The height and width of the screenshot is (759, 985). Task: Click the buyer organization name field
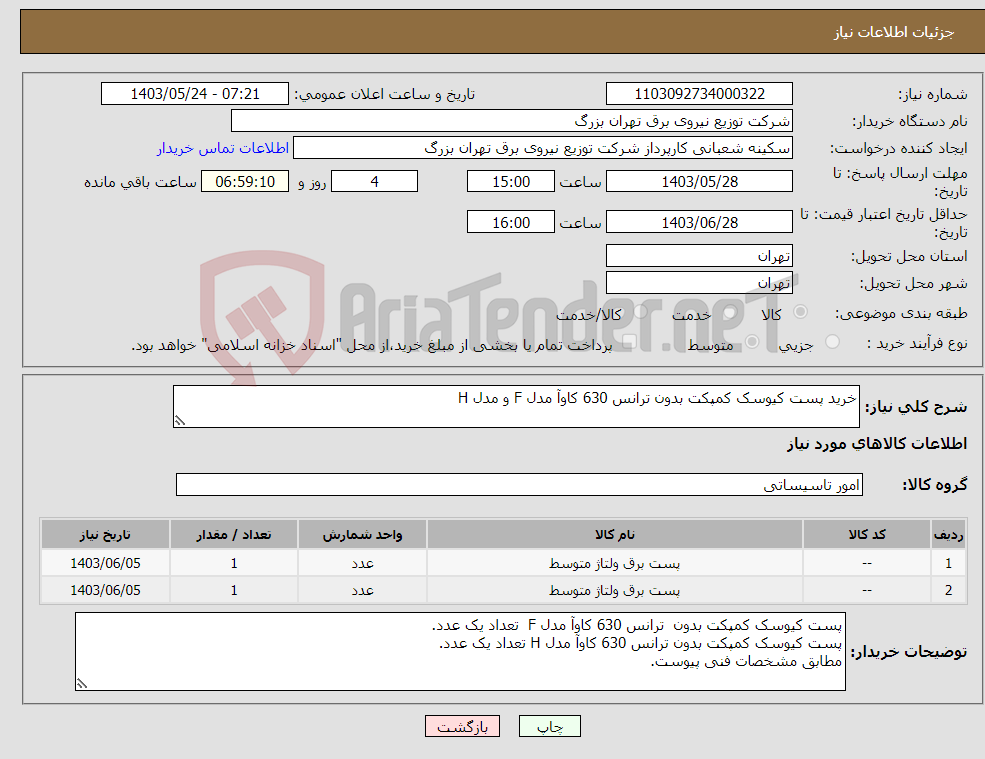coord(512,121)
